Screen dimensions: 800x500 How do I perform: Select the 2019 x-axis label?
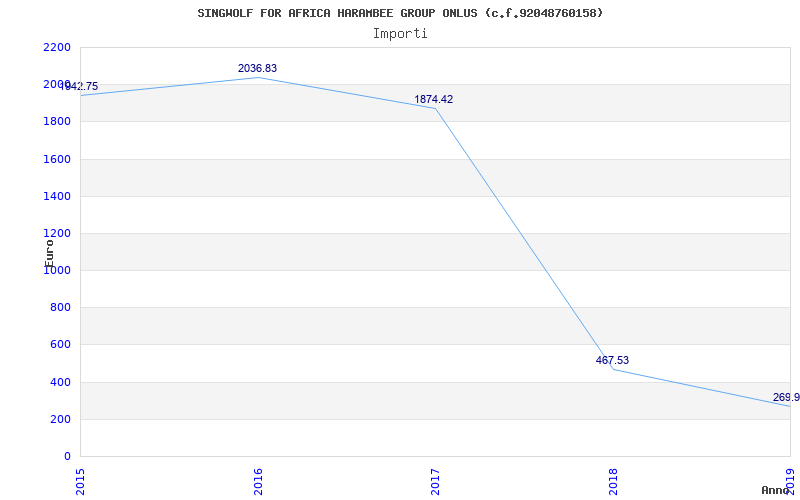click(790, 482)
